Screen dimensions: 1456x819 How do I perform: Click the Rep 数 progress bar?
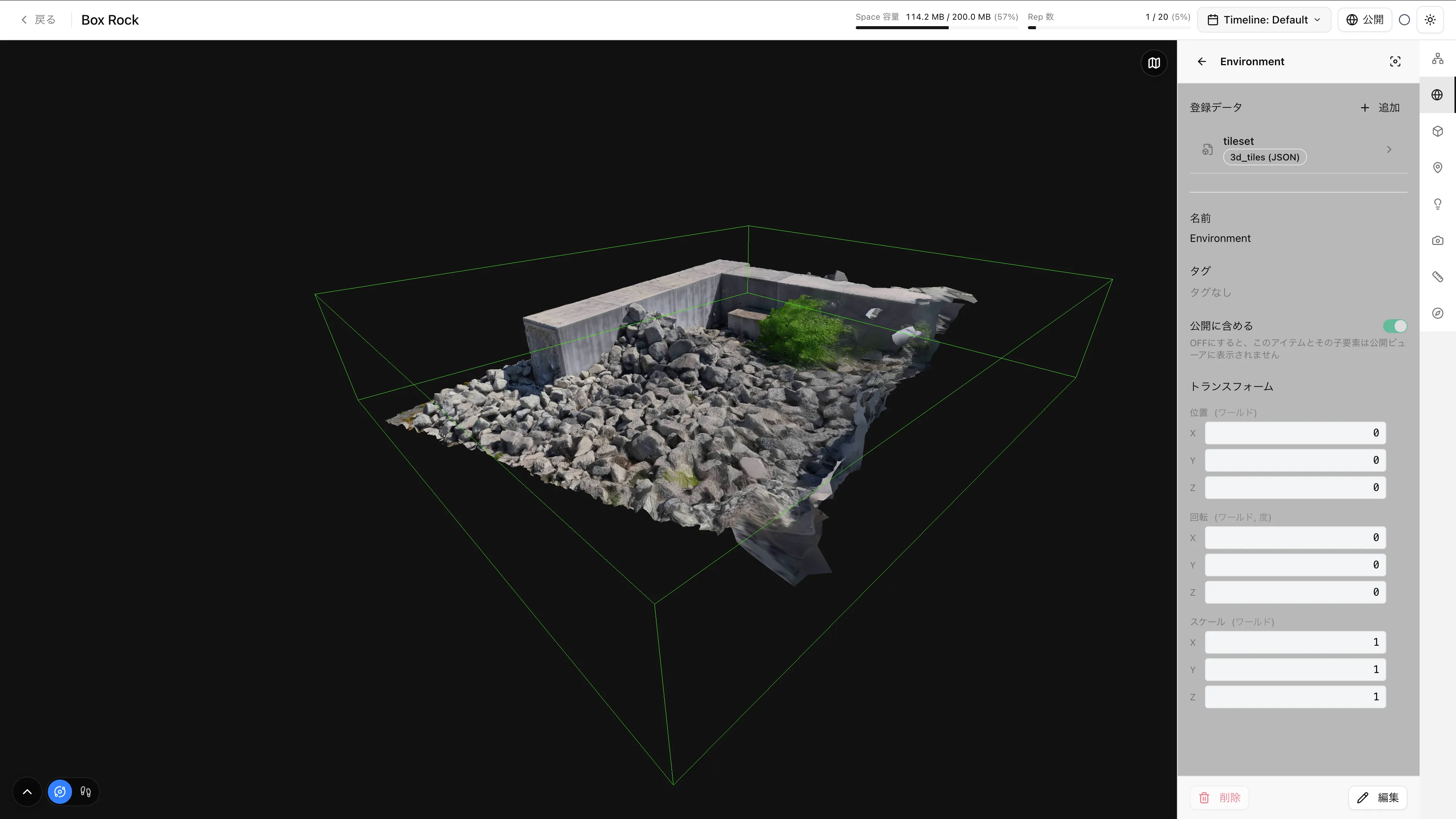tap(1109, 28)
